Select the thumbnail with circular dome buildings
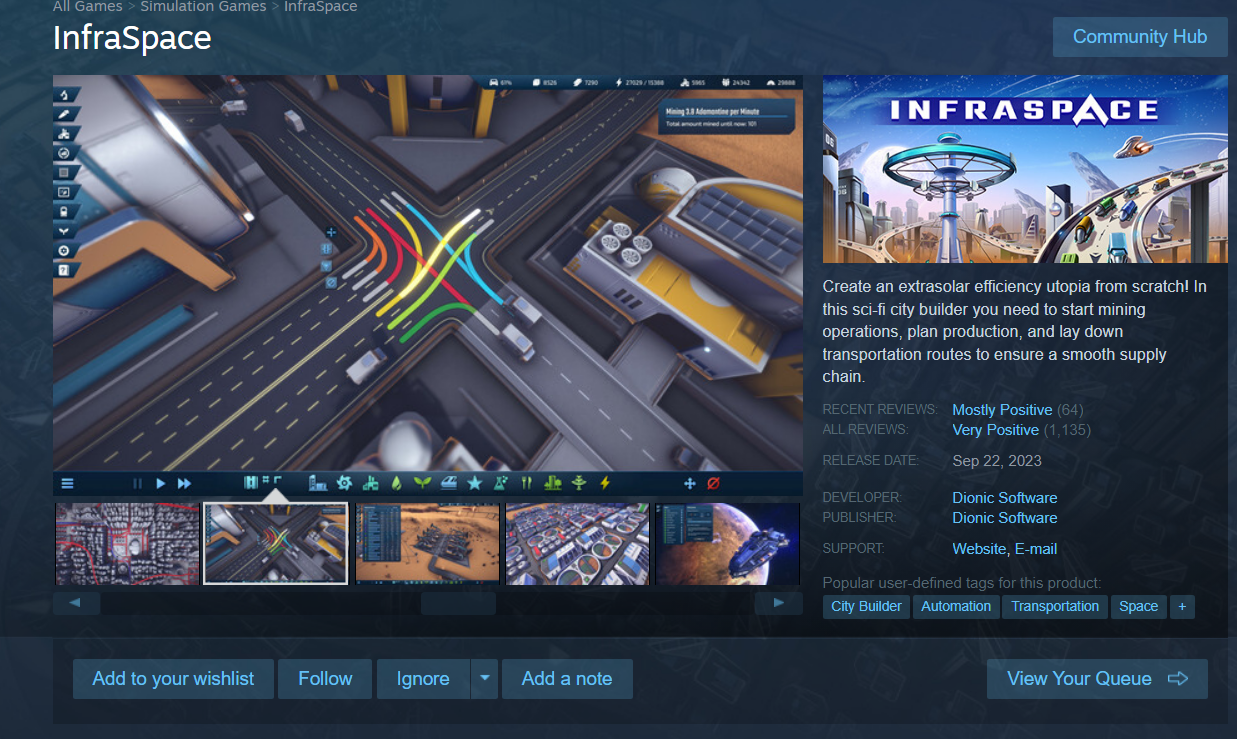The width and height of the screenshot is (1237, 739). click(577, 543)
